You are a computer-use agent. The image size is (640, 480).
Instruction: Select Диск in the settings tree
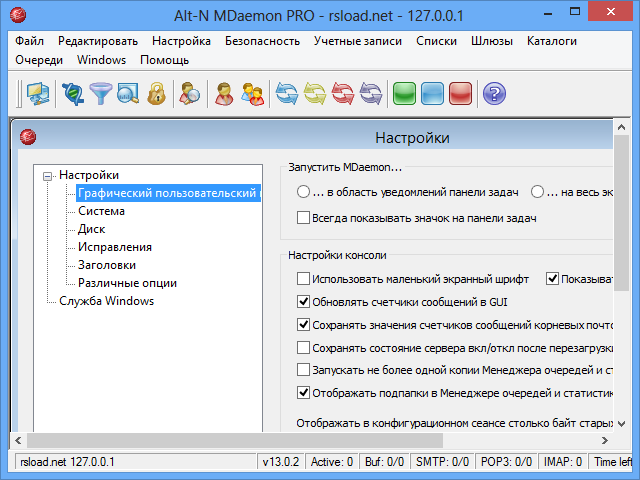point(91,229)
